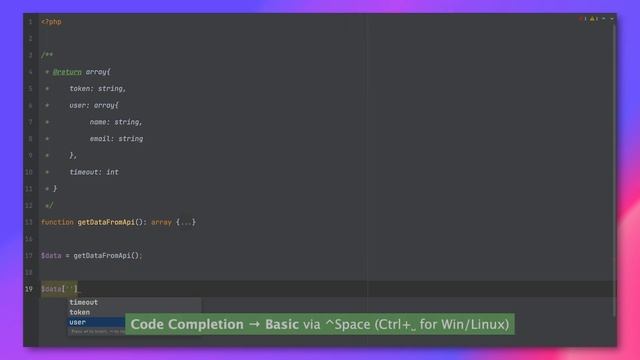Select 'timeout' in completion popup
This screenshot has width=640, height=360.
click(x=134, y=302)
